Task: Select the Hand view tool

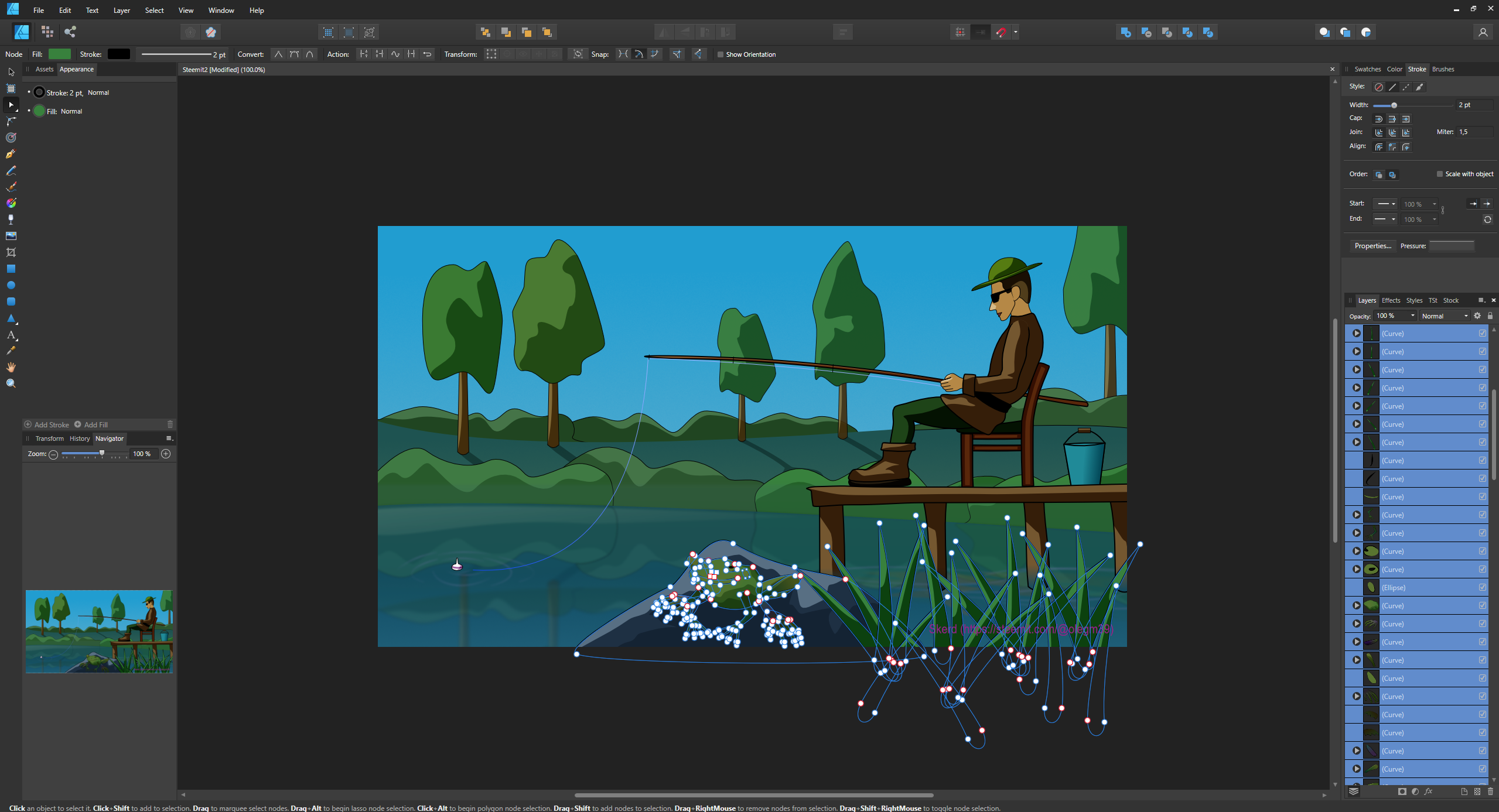Action: (11, 367)
